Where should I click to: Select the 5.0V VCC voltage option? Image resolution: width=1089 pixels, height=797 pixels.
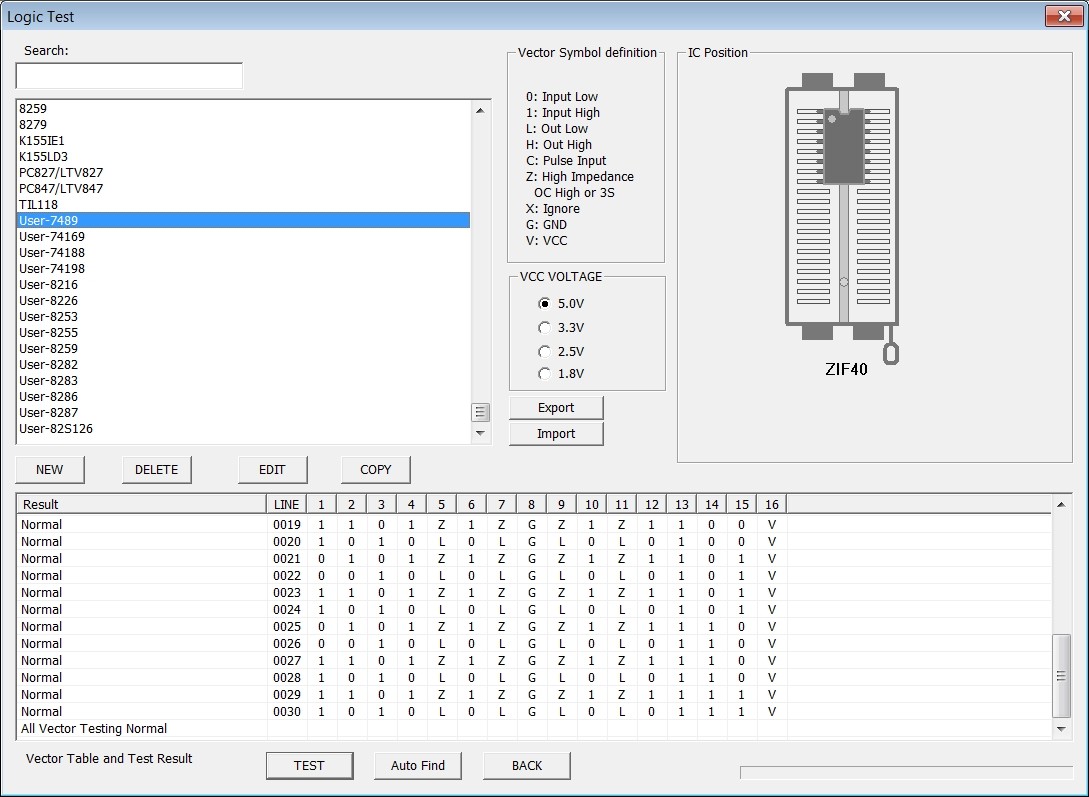coord(561,303)
